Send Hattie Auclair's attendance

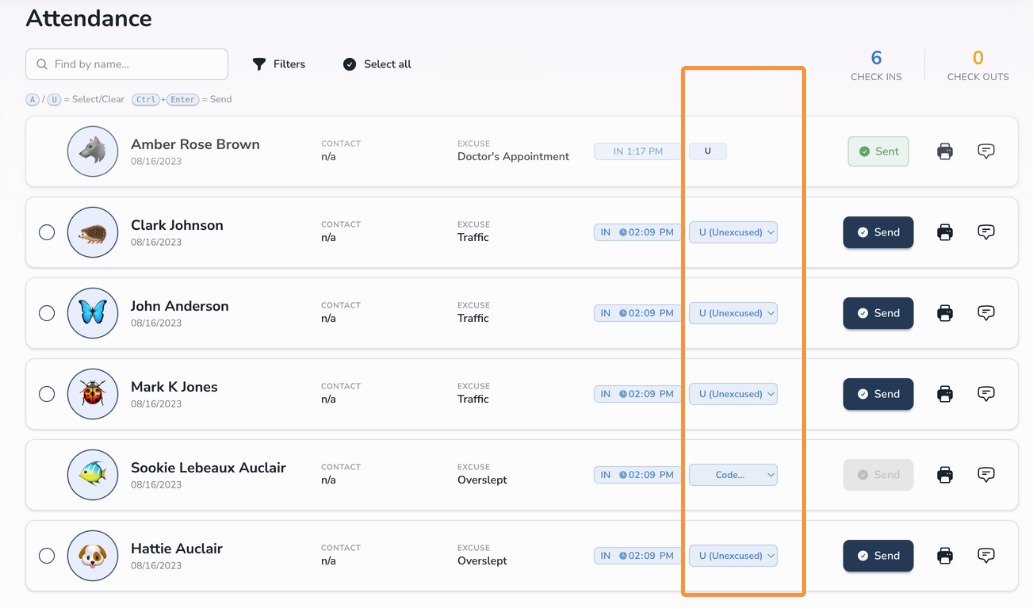[878, 556]
